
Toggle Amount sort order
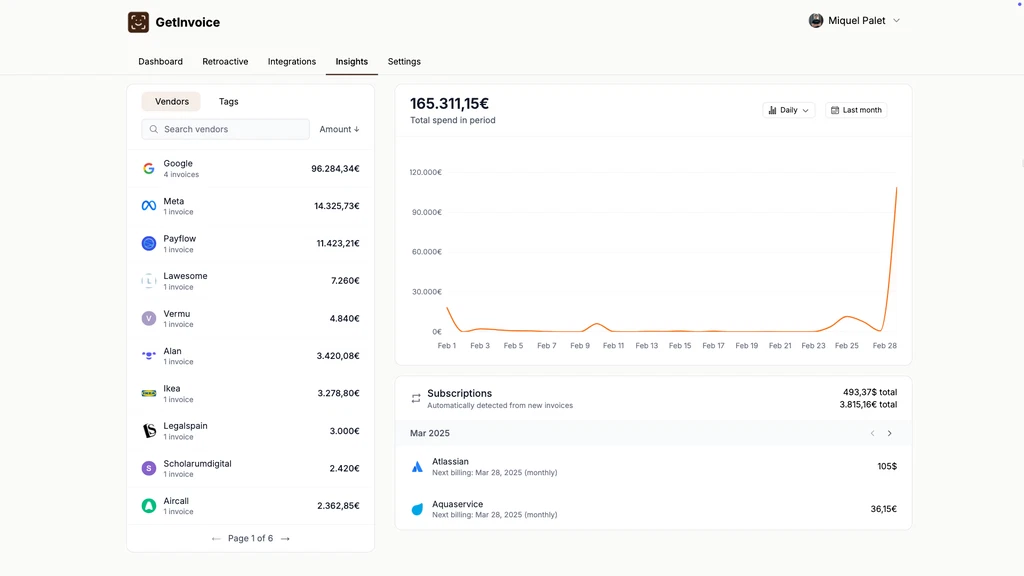pyautogui.click(x=339, y=129)
